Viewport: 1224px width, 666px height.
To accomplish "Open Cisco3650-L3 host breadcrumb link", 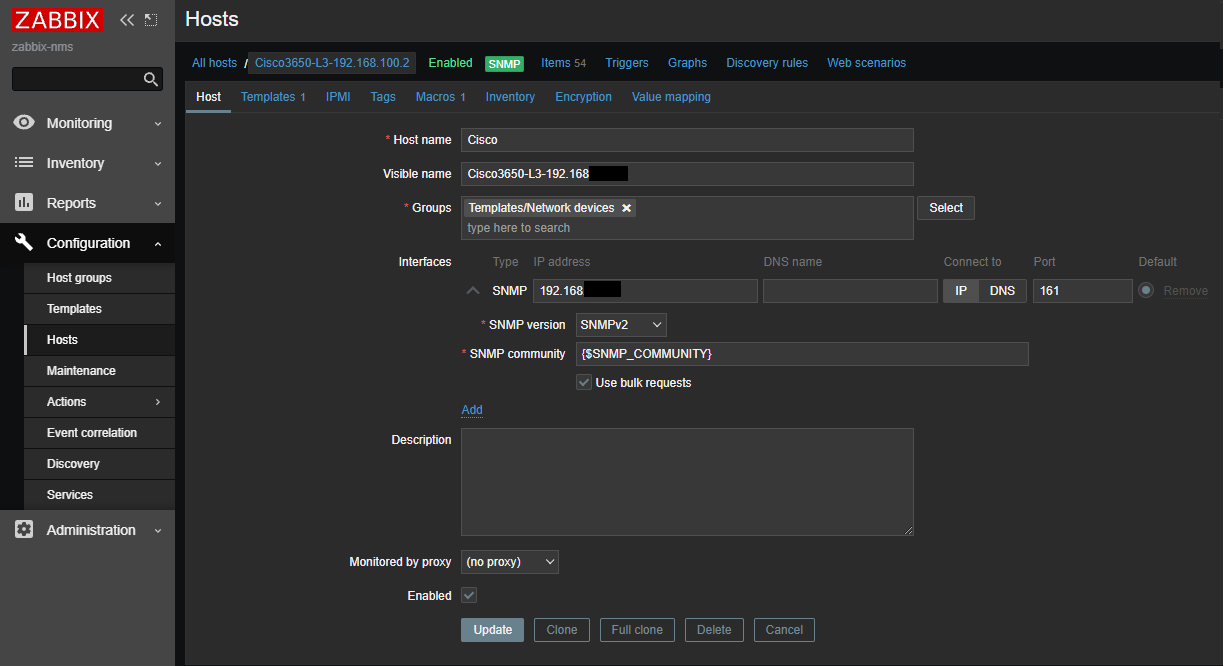I will tap(332, 63).
